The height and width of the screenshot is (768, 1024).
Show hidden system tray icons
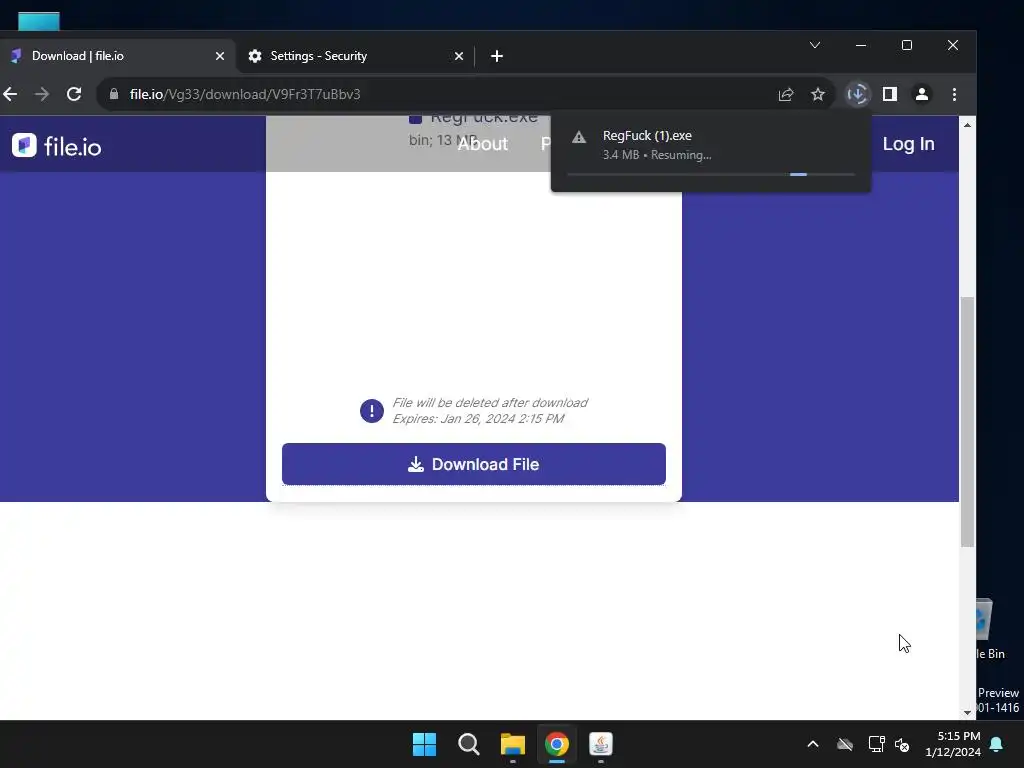click(x=813, y=744)
